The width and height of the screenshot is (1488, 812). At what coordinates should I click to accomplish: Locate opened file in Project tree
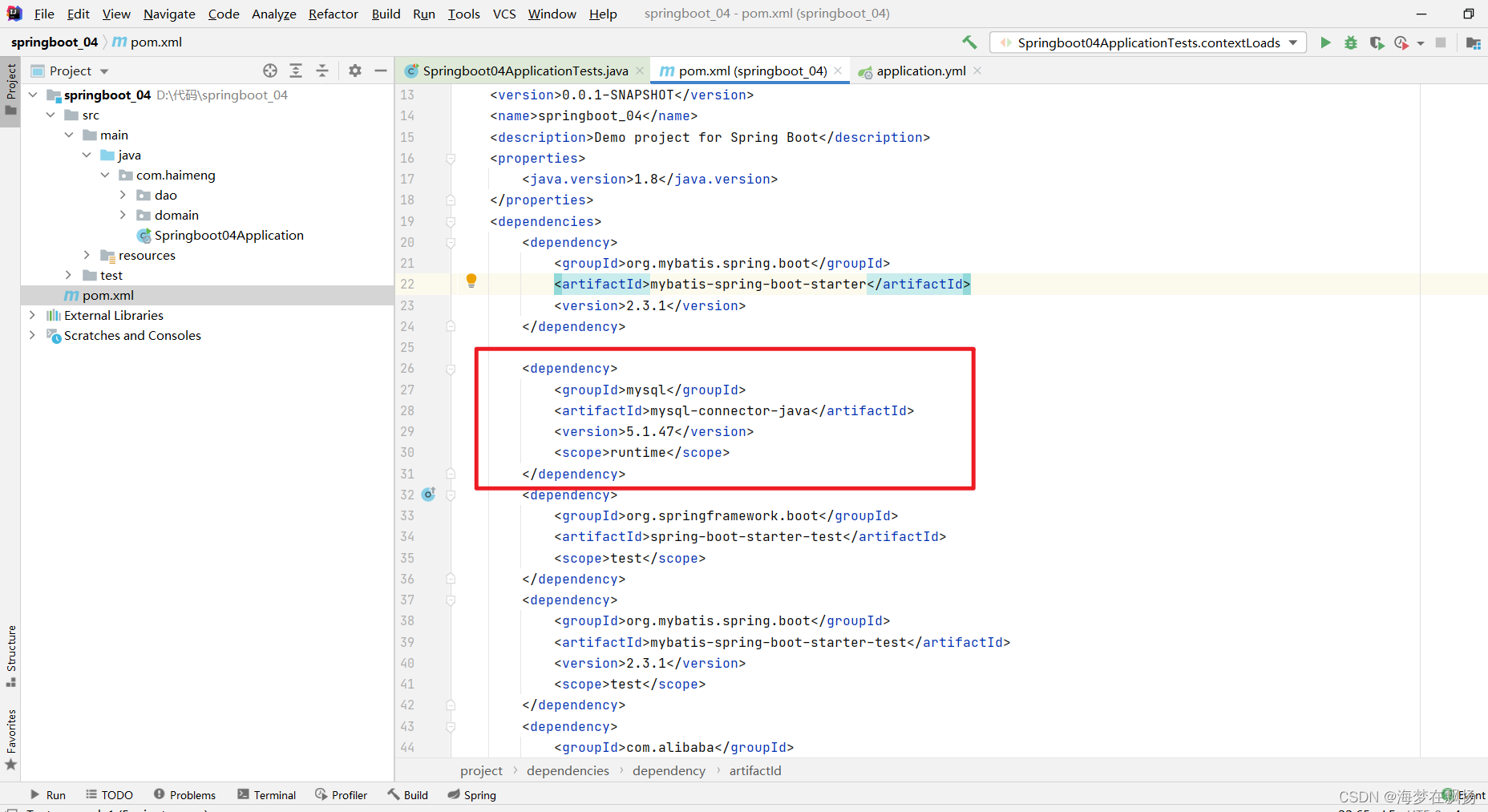[x=270, y=71]
